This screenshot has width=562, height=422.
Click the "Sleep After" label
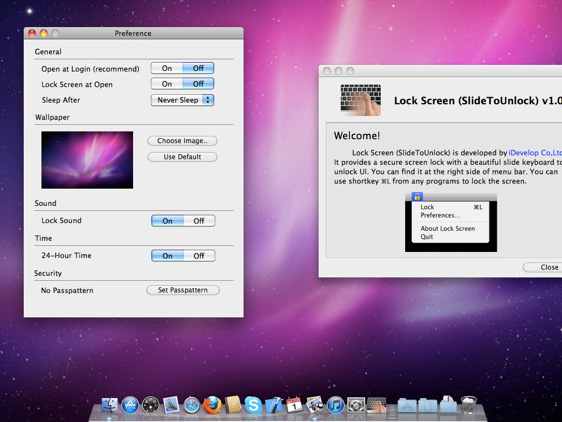pos(61,100)
